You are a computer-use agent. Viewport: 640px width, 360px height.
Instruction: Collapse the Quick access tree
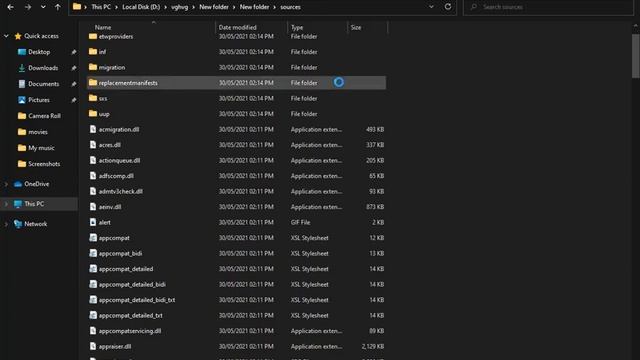coord(6,36)
